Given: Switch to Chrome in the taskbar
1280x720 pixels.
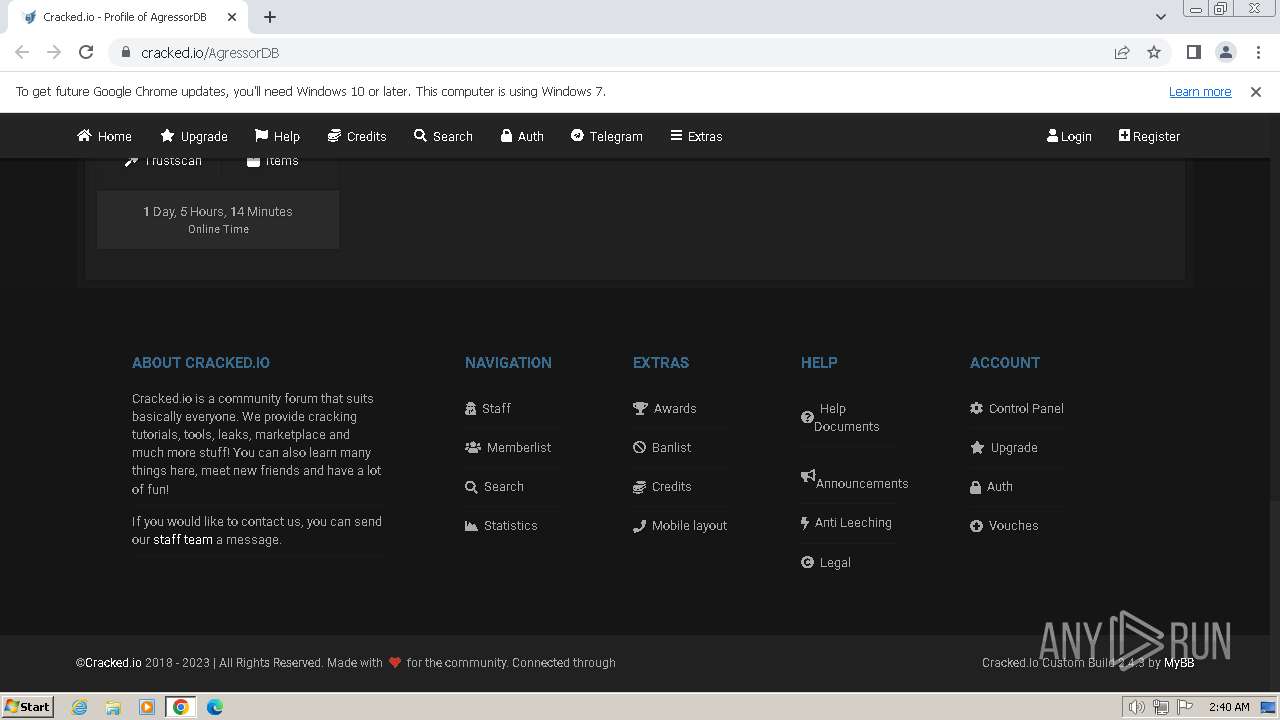Looking at the screenshot, I should click(x=180, y=707).
